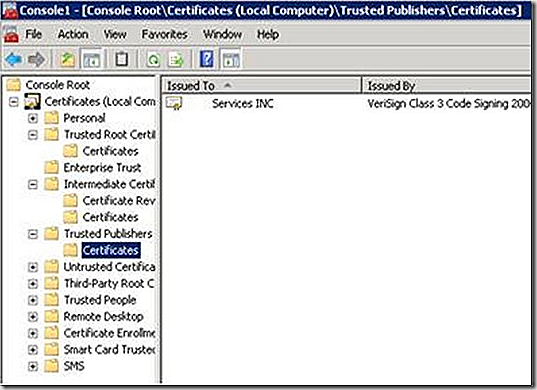Select the Certificate Revocation List item
The image size is (537, 390).
point(119,201)
